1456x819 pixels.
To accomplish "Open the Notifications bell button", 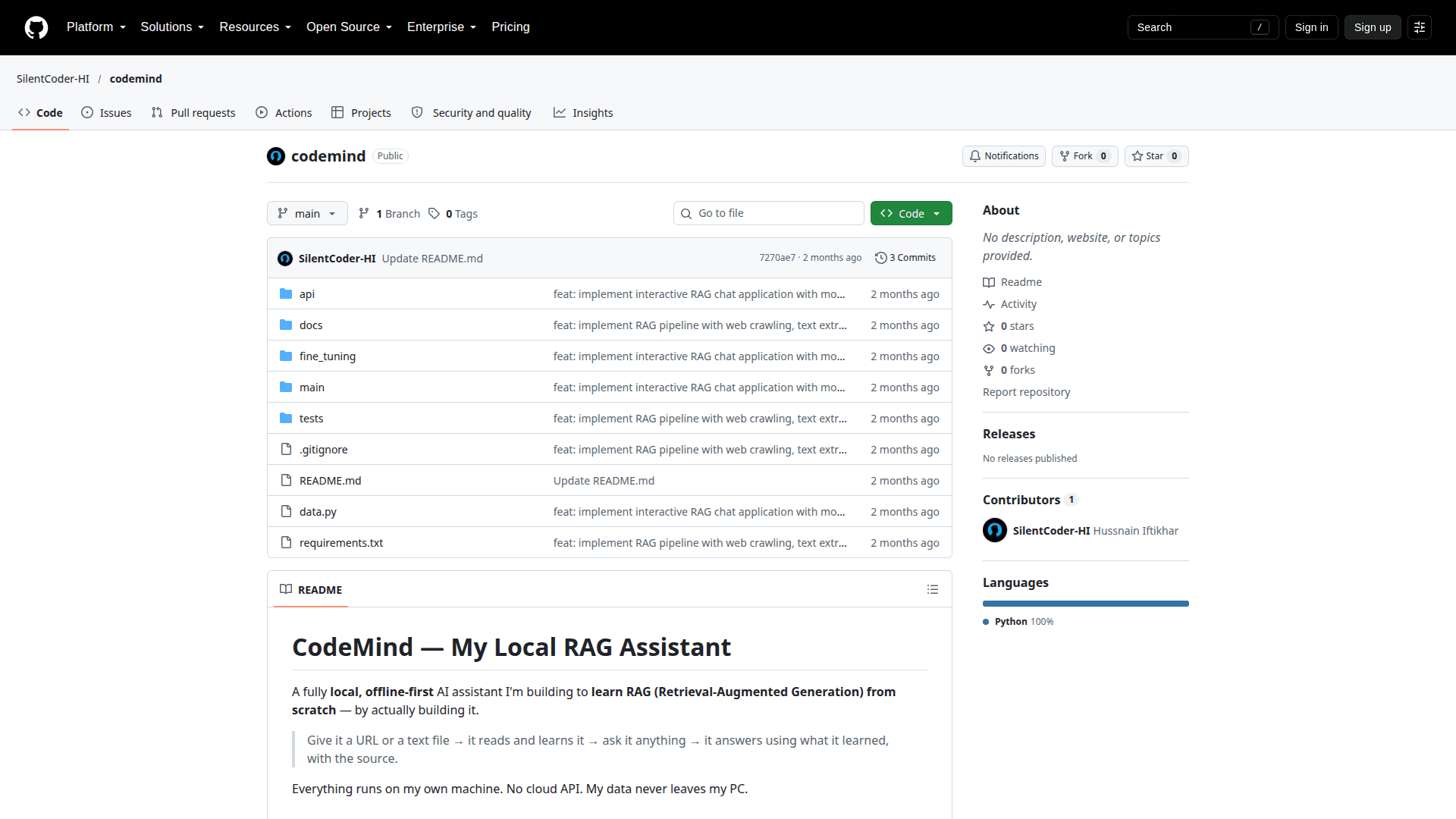I will [x=1004, y=156].
